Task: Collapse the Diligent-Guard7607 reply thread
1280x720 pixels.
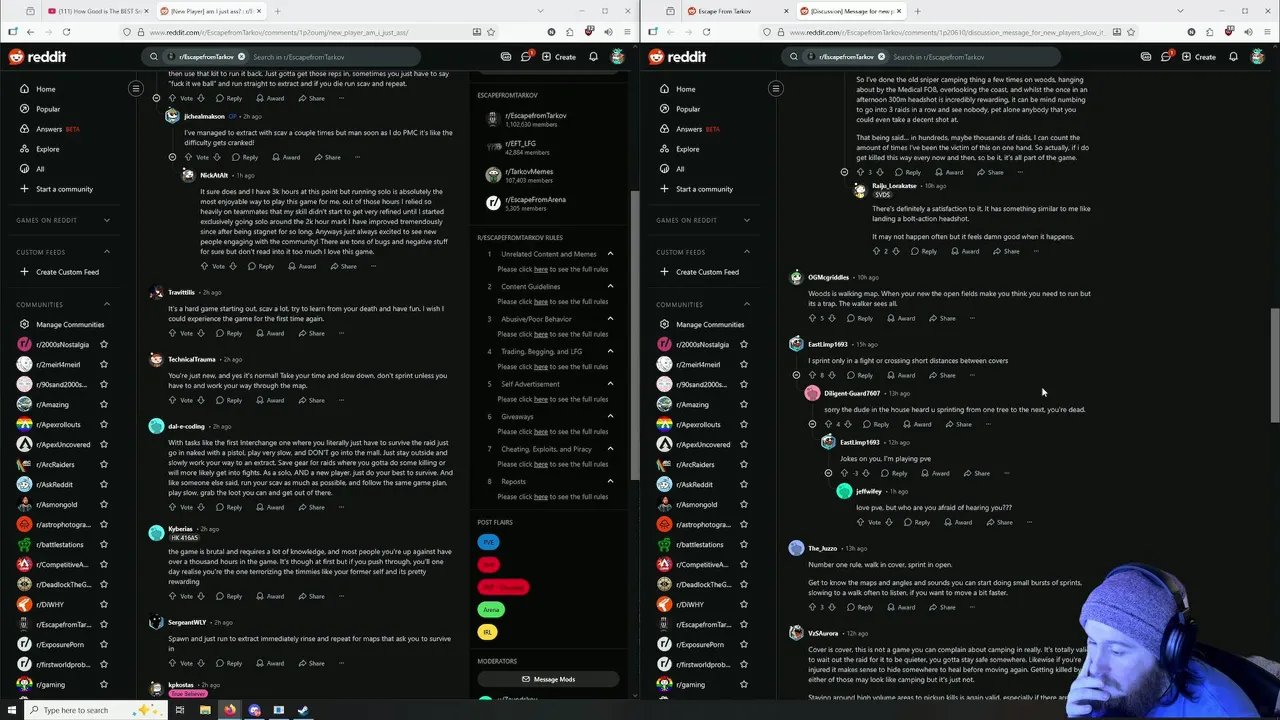Action: pos(812,424)
